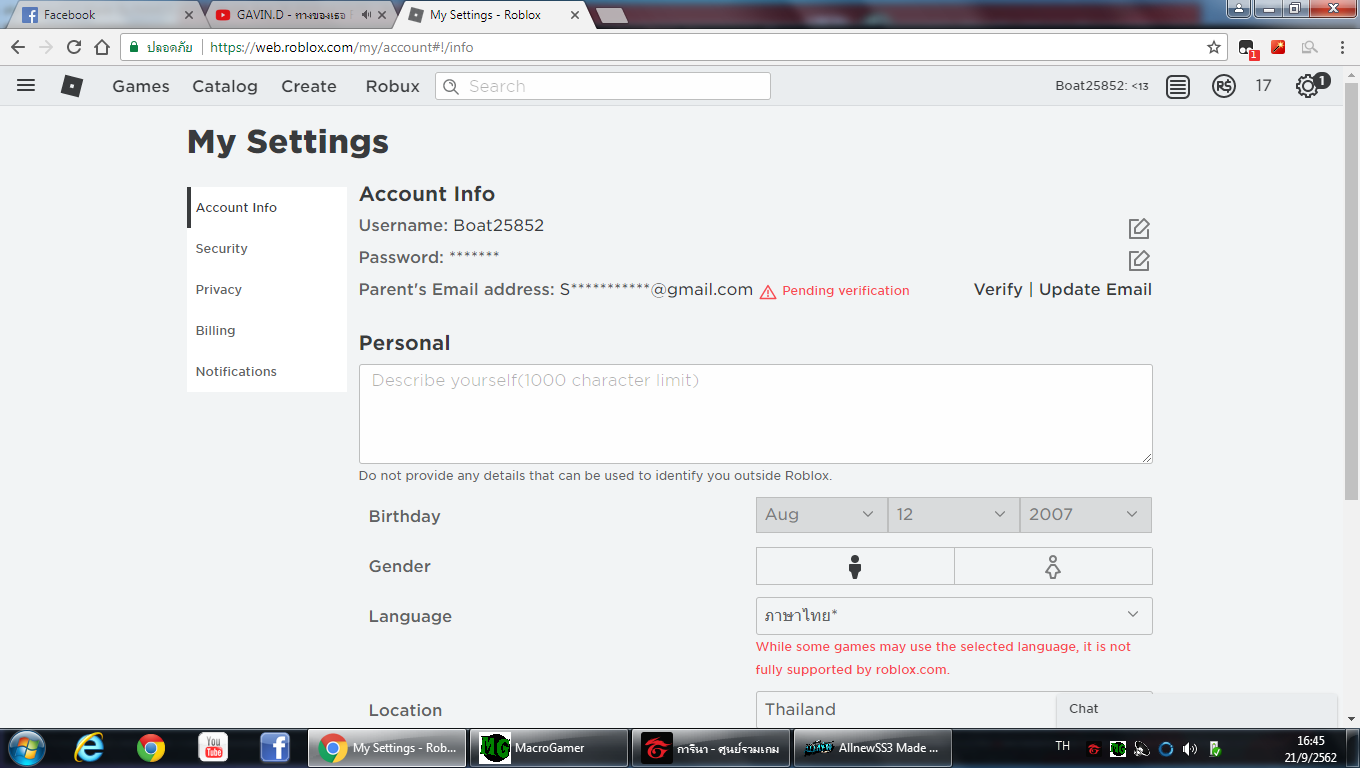The height and width of the screenshot is (768, 1360).
Task: Click the grayed image search extension icon
Action: pos(1309,47)
